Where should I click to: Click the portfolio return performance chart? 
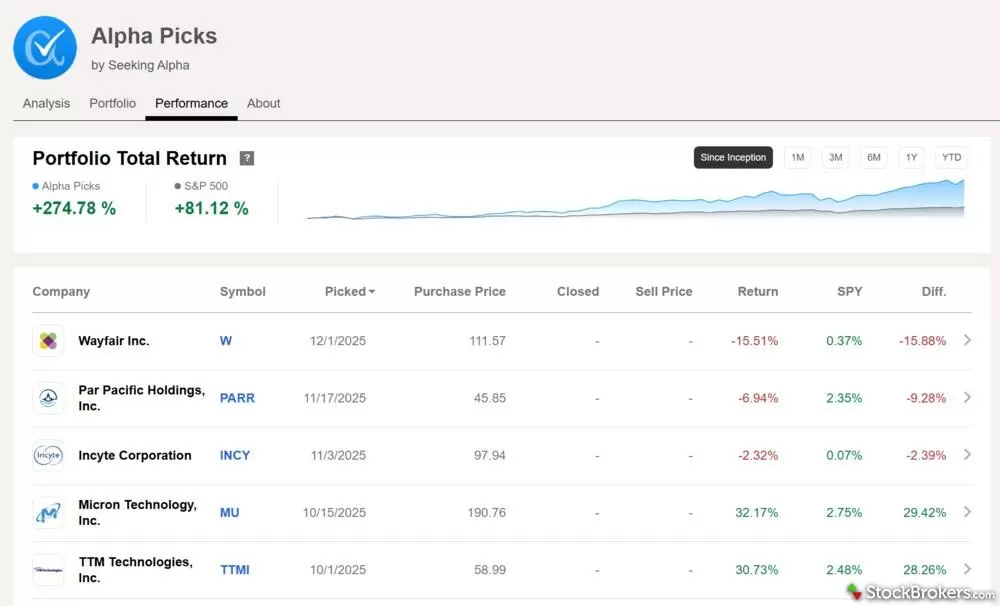click(635, 202)
